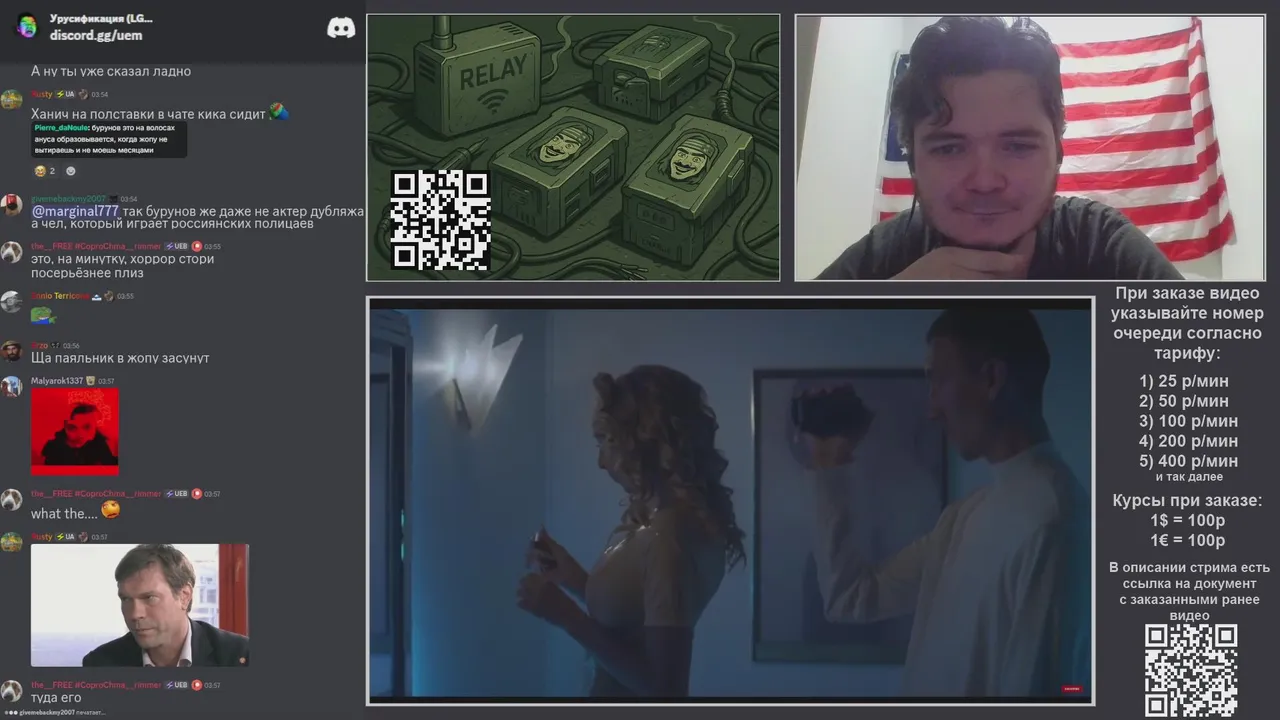
Task: Select the message "это, на минутку, хоррор стори"
Action: pyautogui.click(x=122, y=259)
